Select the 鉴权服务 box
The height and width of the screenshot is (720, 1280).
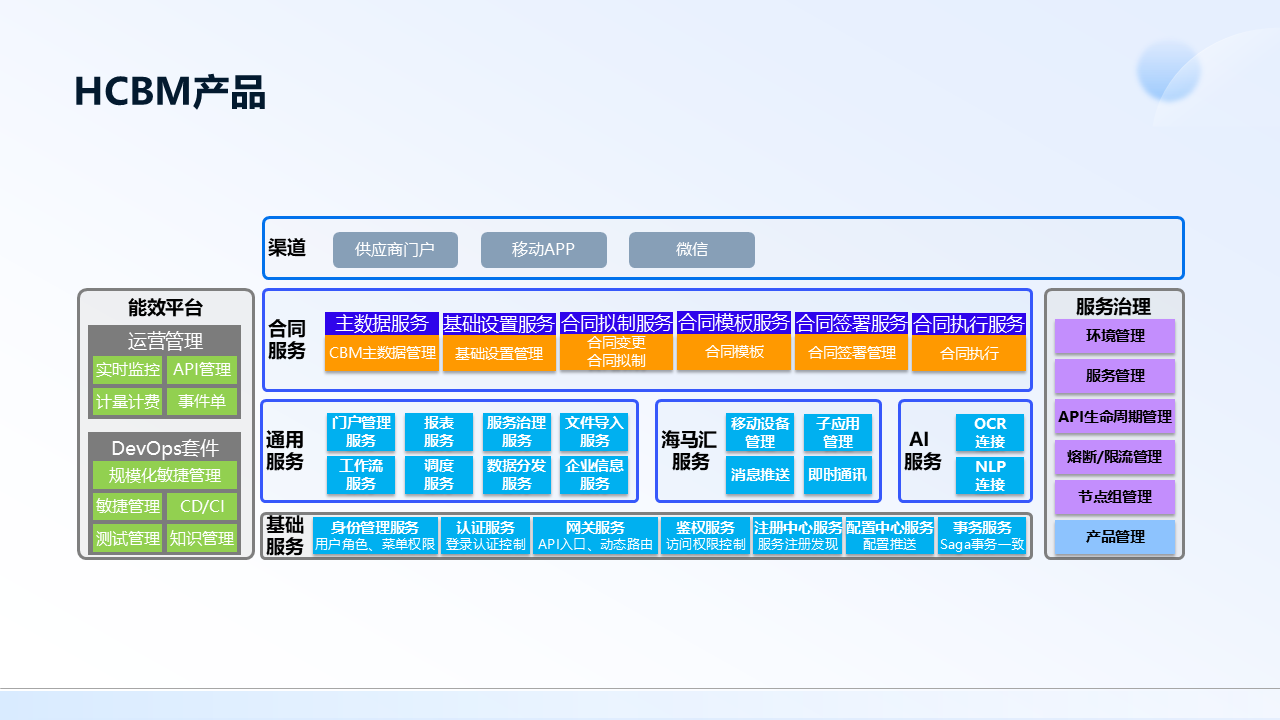point(706,536)
